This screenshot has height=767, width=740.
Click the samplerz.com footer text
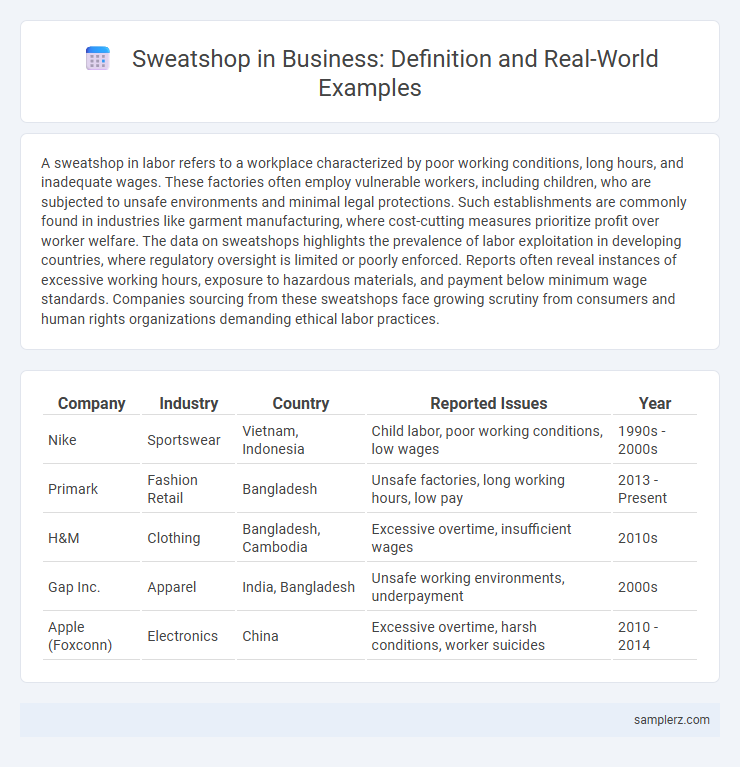tap(672, 720)
